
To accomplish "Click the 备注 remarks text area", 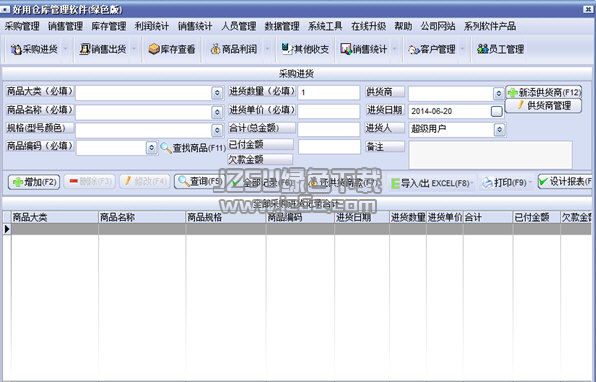I will pyautogui.click(x=490, y=155).
